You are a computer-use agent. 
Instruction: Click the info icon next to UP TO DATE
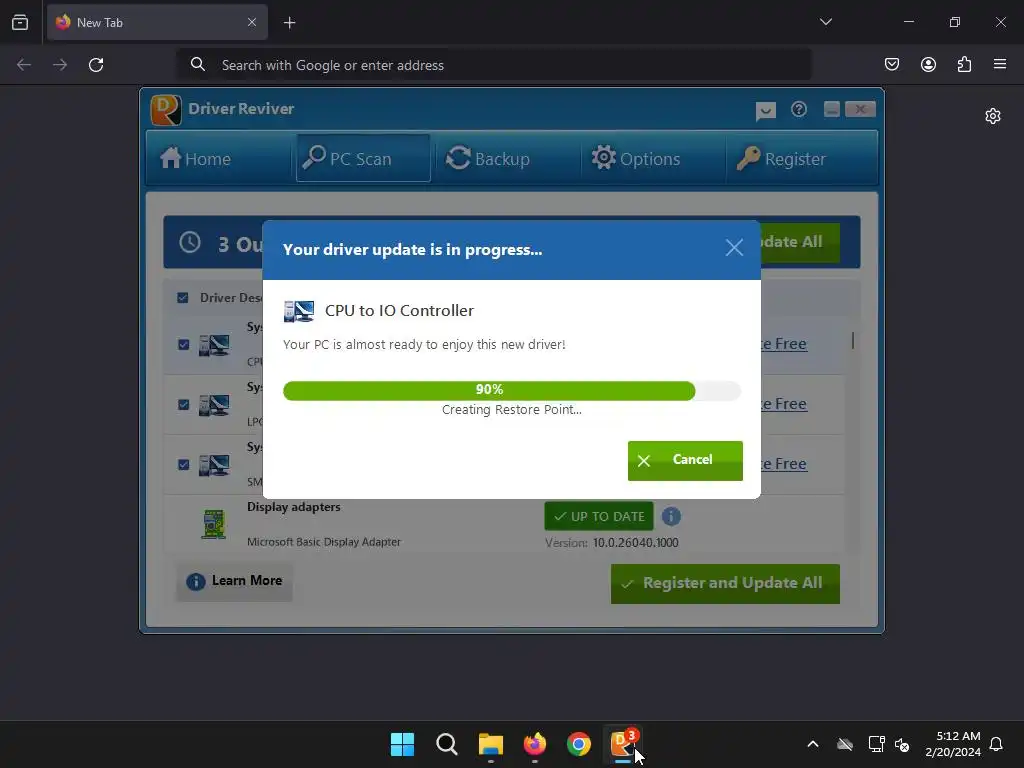pyautogui.click(x=671, y=517)
